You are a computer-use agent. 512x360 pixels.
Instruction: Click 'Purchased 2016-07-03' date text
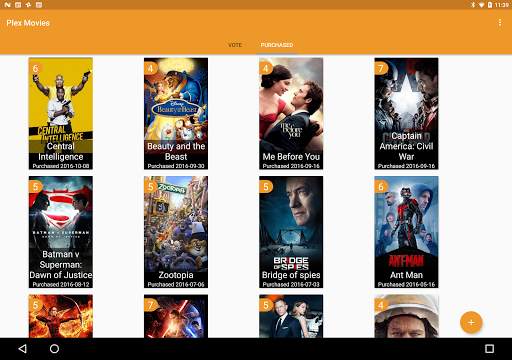[291, 284]
